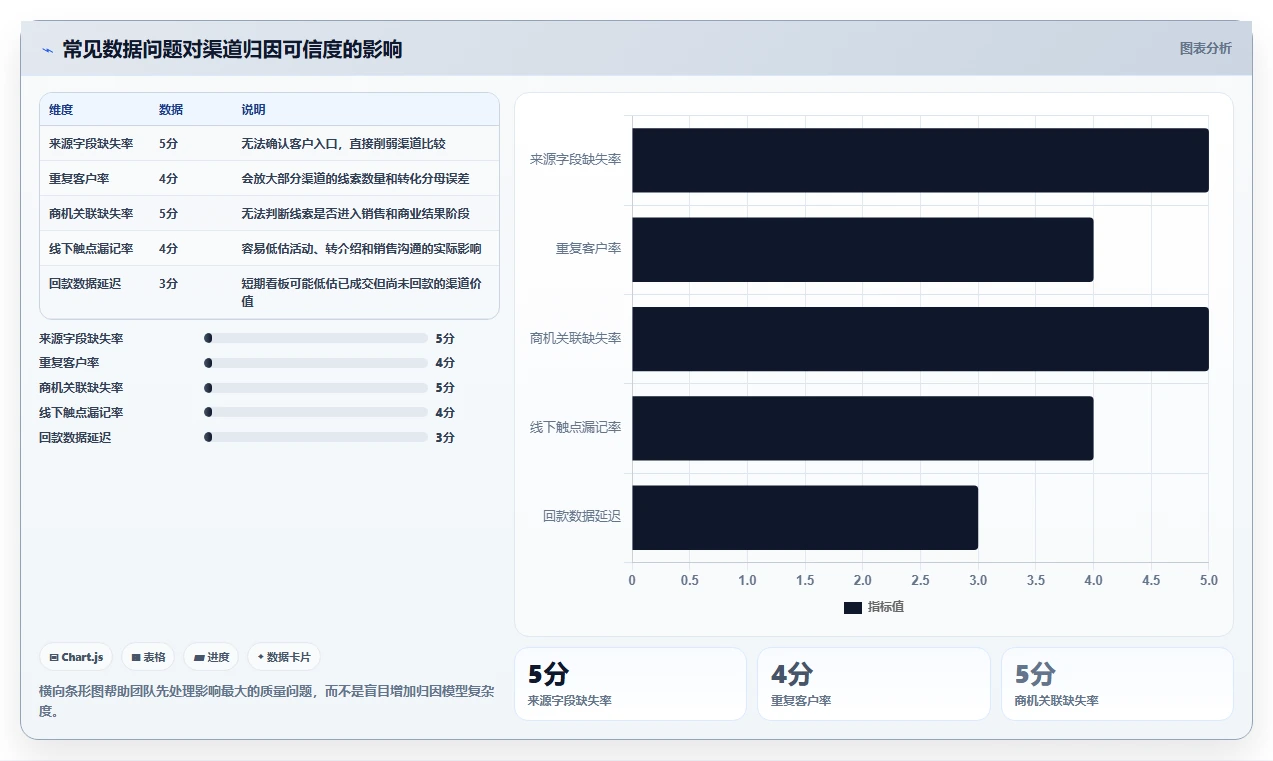Image resolution: width=1273 pixels, height=761 pixels.
Task: Click description 短期看板可能低估已成交但尚未回款的渠道价值
Action: coord(361,293)
